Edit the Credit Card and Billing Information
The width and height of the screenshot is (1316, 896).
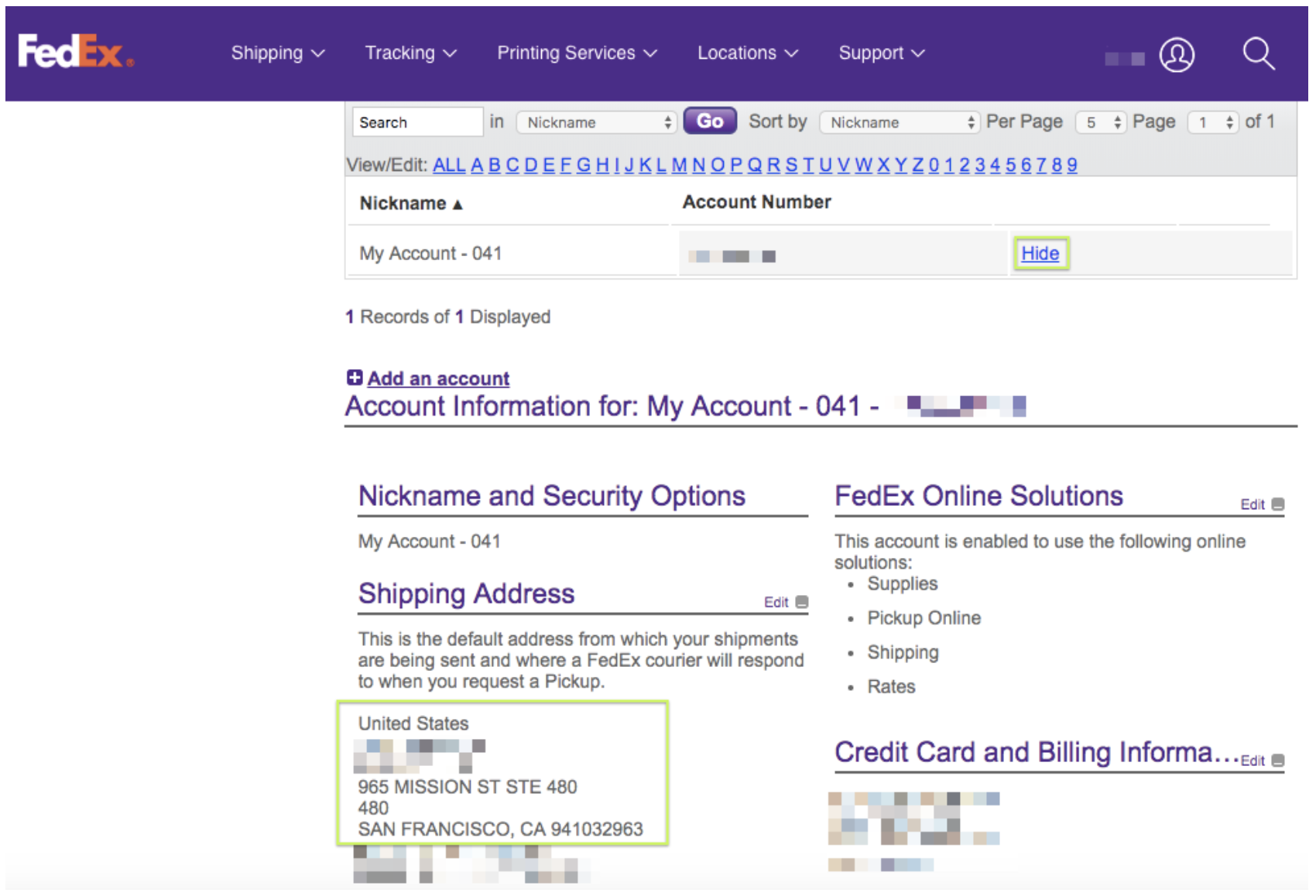1252,761
